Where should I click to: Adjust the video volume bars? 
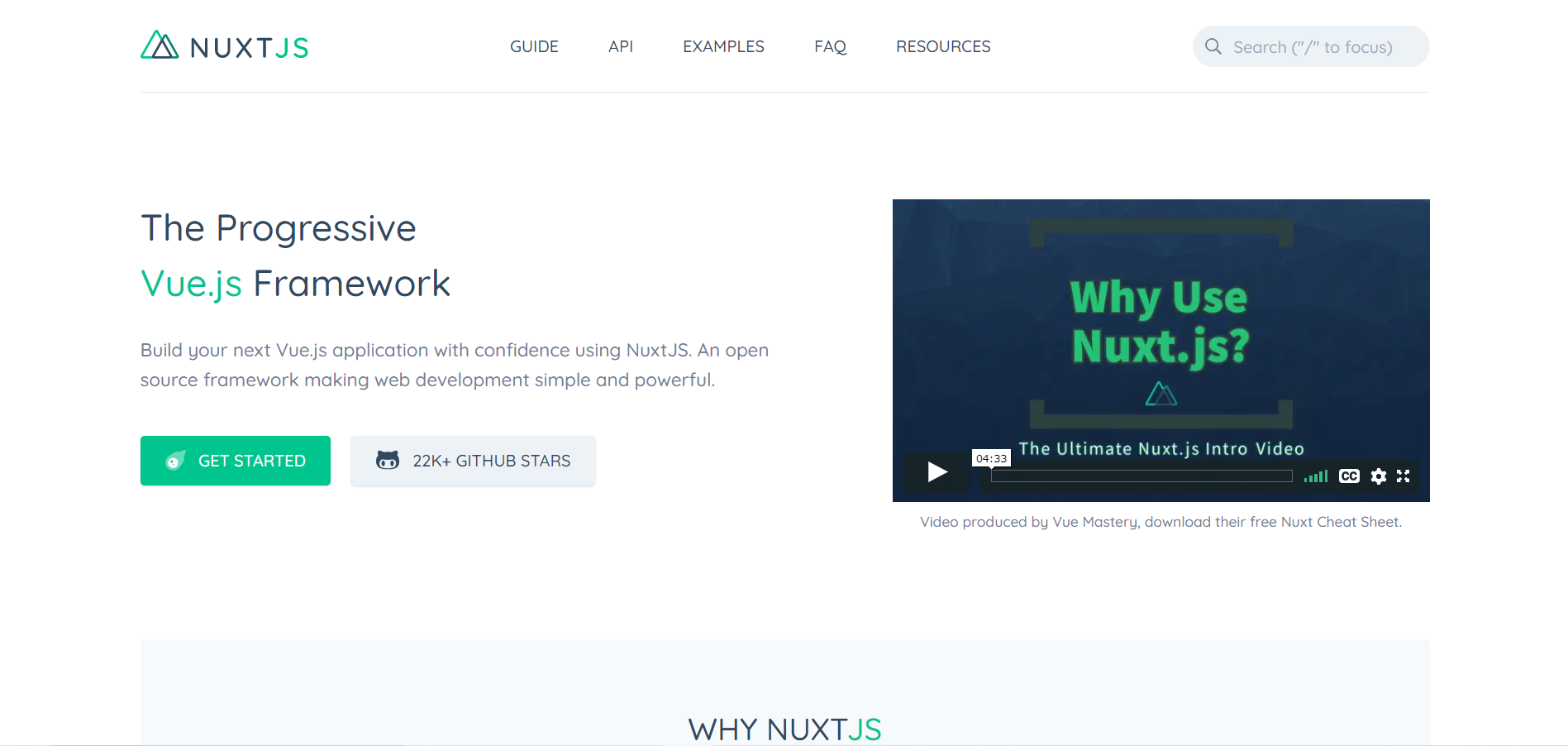tap(1315, 476)
